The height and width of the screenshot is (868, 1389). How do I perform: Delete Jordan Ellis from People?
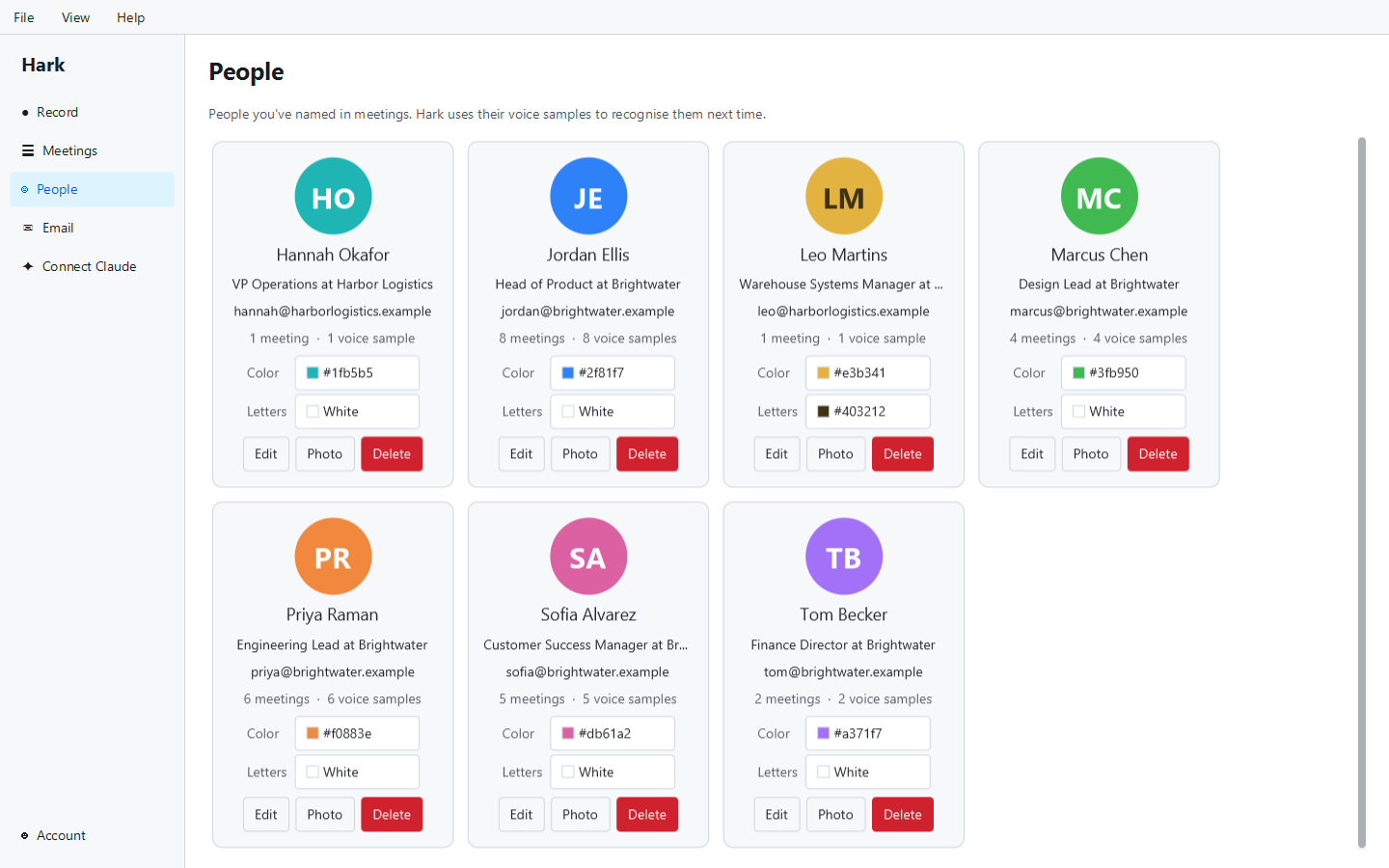(x=647, y=454)
